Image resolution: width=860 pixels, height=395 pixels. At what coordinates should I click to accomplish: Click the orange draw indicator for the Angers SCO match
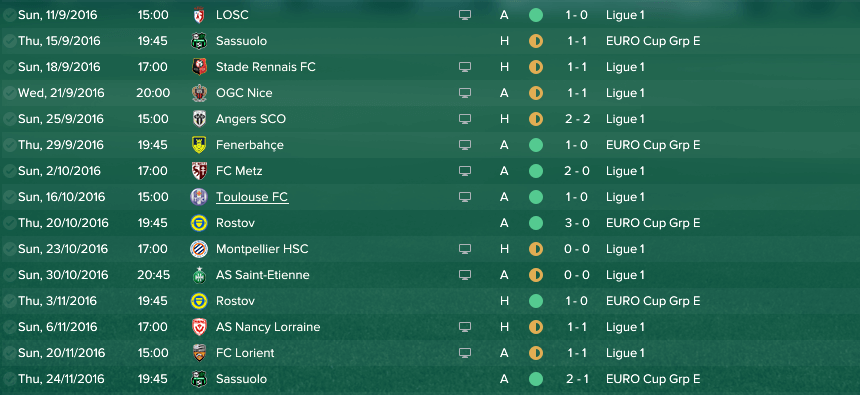click(x=536, y=119)
